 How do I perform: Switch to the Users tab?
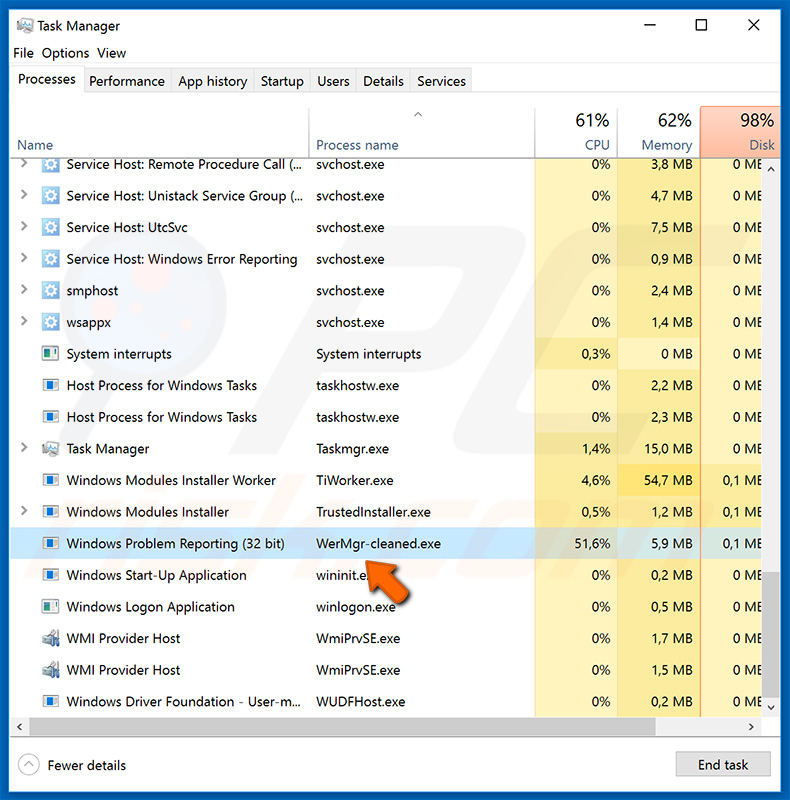pos(333,81)
